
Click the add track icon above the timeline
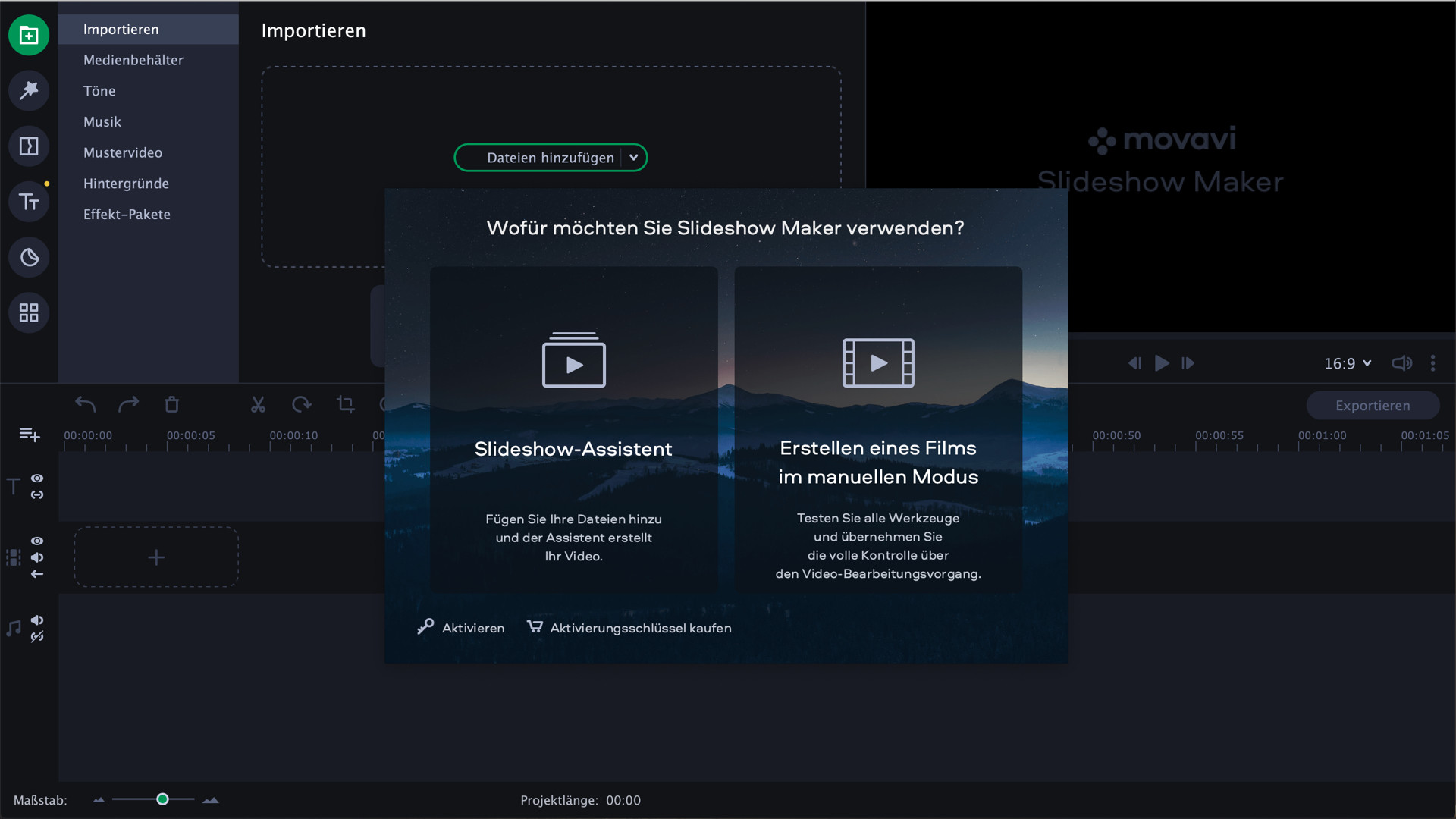coord(28,435)
